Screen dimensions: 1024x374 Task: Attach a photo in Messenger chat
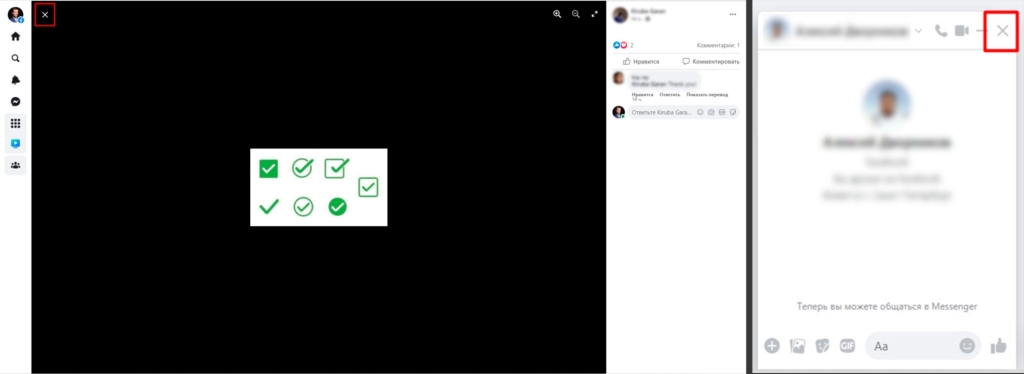pos(797,346)
